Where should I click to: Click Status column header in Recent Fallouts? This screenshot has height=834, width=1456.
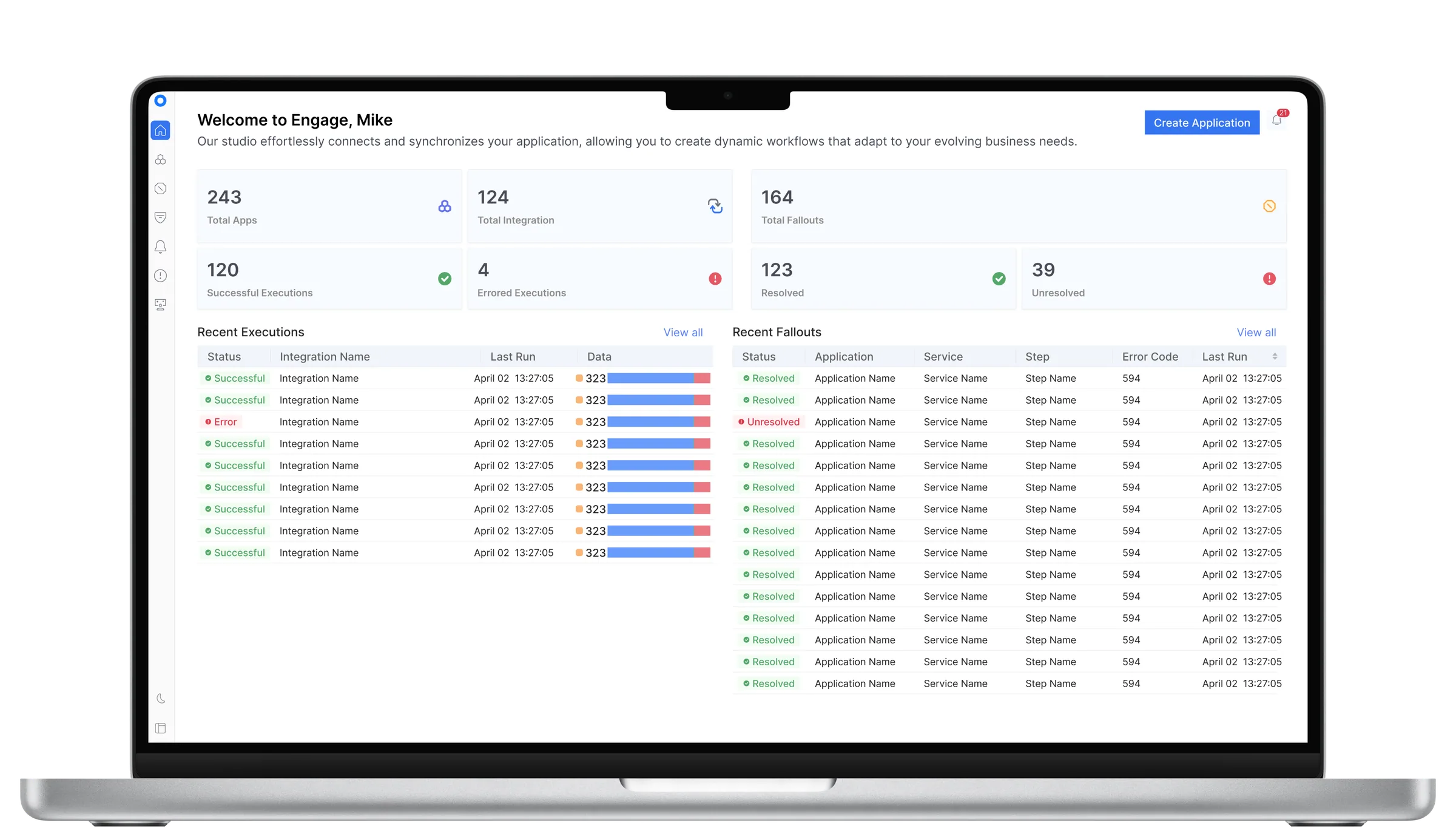click(x=758, y=357)
